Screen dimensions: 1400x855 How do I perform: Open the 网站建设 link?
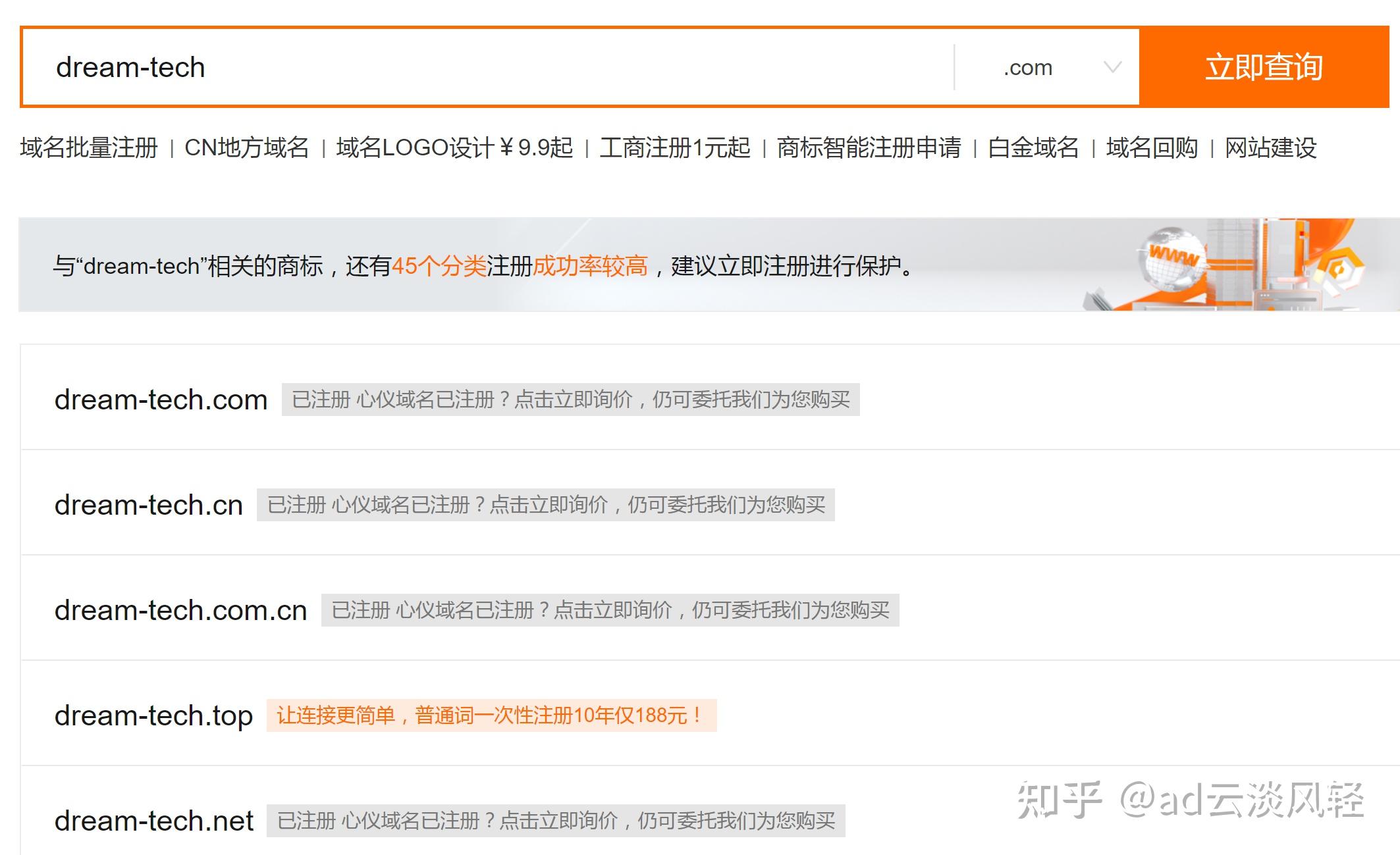click(x=1270, y=147)
